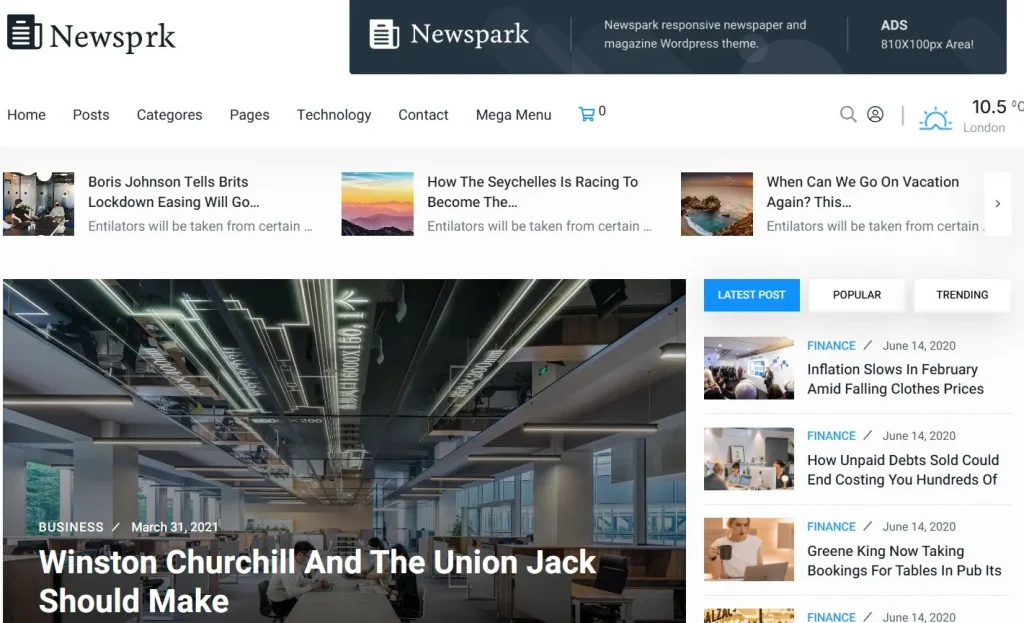
Task: Open the user account icon
Action: (876, 114)
